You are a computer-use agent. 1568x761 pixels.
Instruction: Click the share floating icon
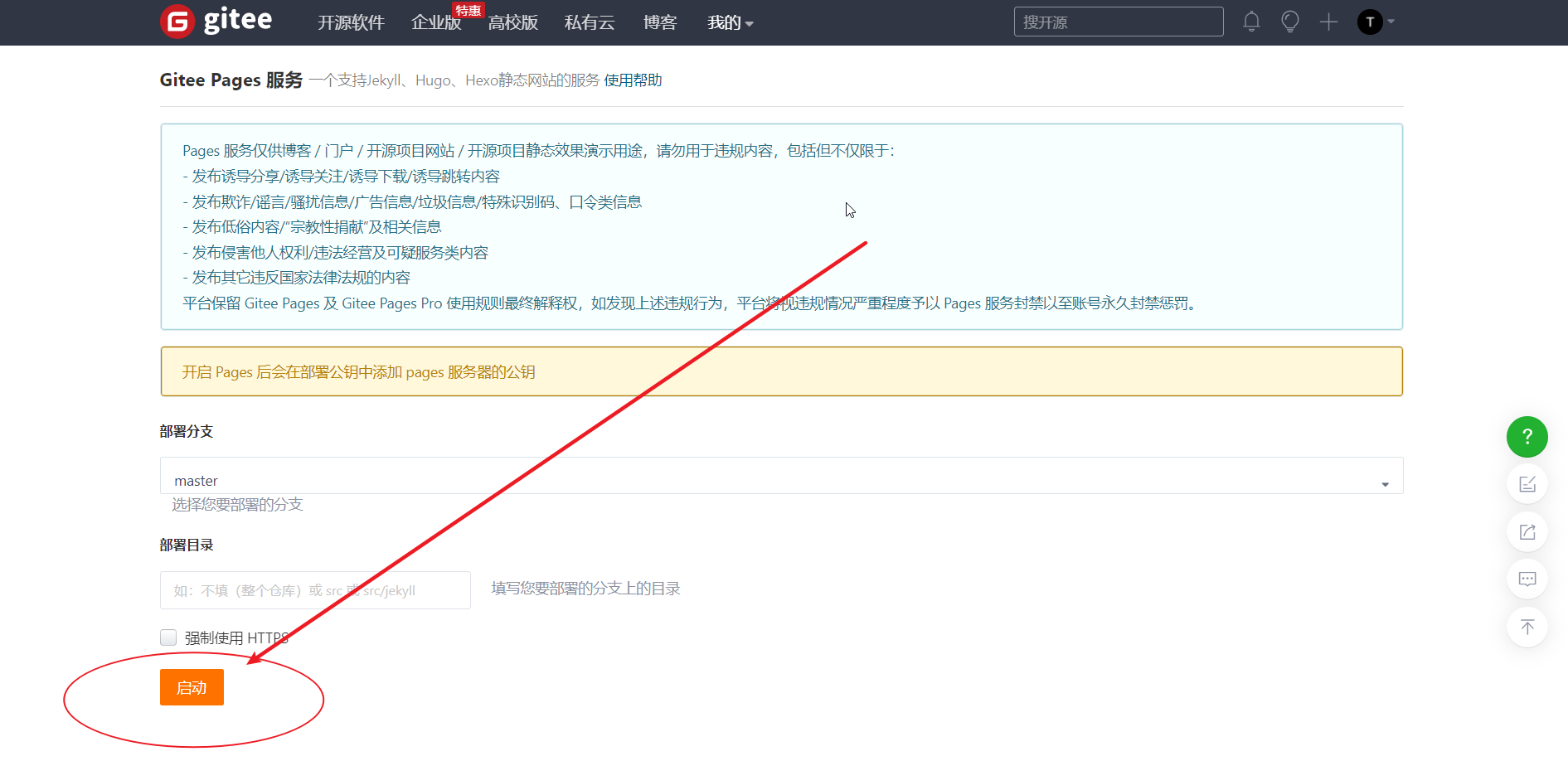pyautogui.click(x=1527, y=531)
